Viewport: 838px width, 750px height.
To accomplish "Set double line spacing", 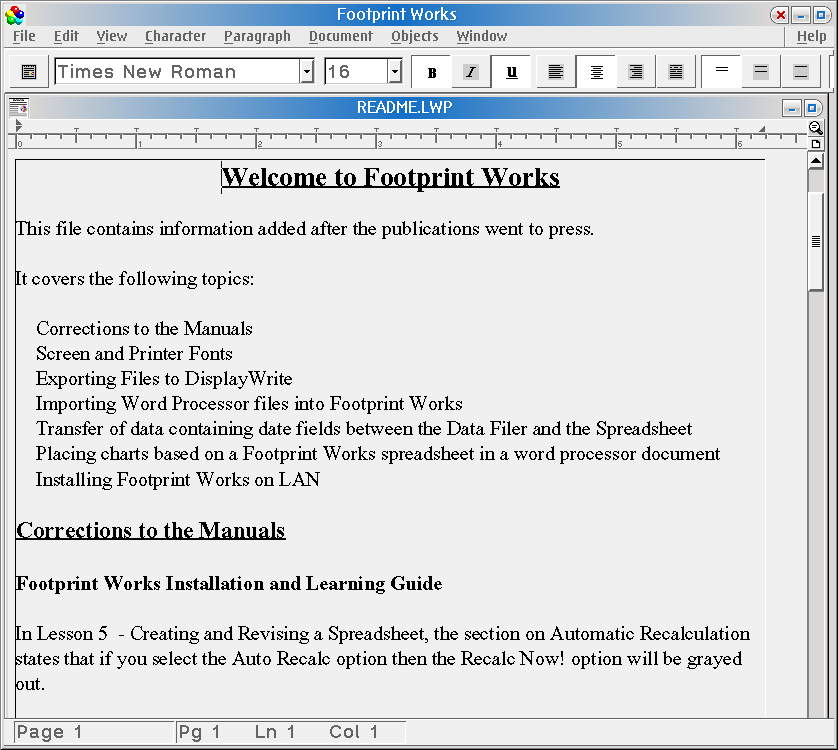I will coord(801,72).
